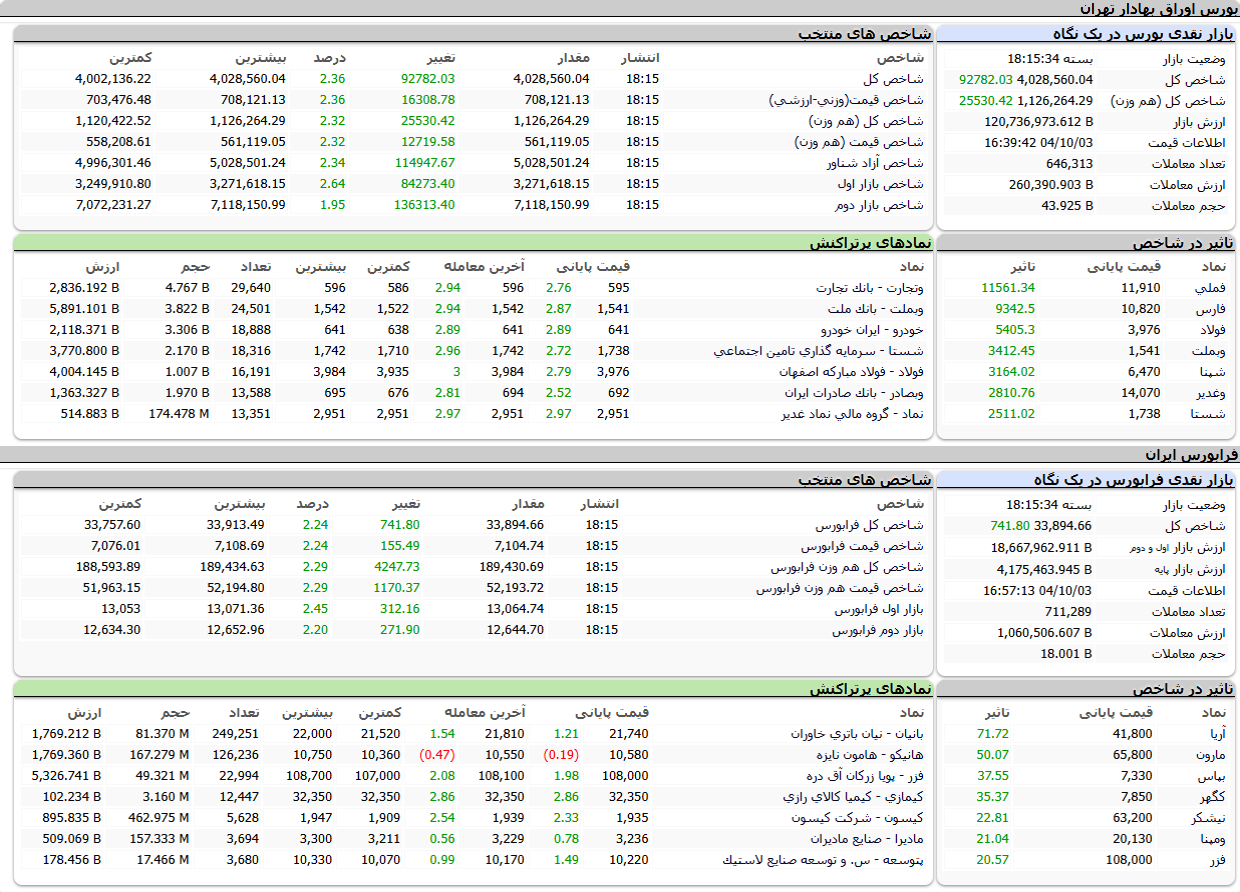Screen dimensions: 1240x892
Task: Open the وبصادر - بانک صادرات ایران link
Action: pyautogui.click(x=854, y=393)
